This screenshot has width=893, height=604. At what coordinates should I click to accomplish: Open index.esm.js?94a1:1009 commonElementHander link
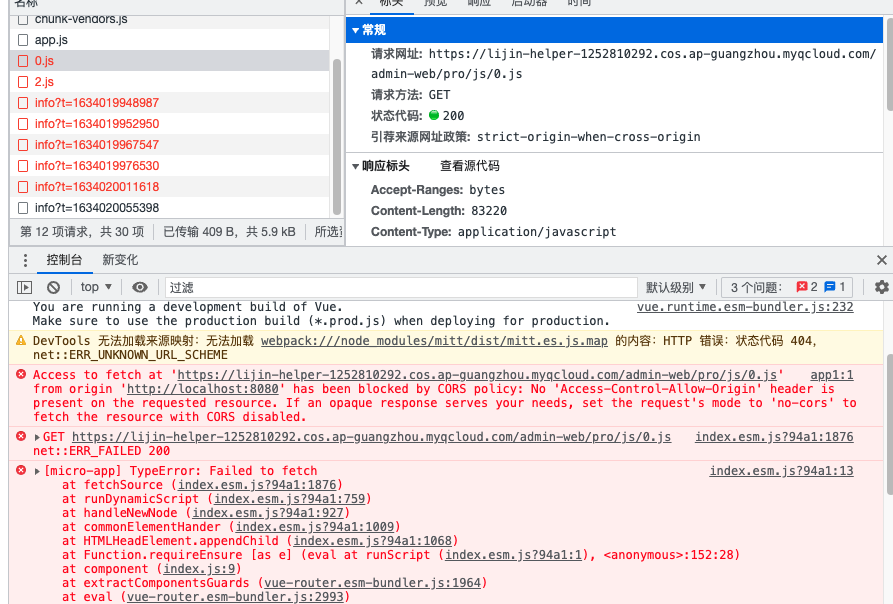point(315,527)
